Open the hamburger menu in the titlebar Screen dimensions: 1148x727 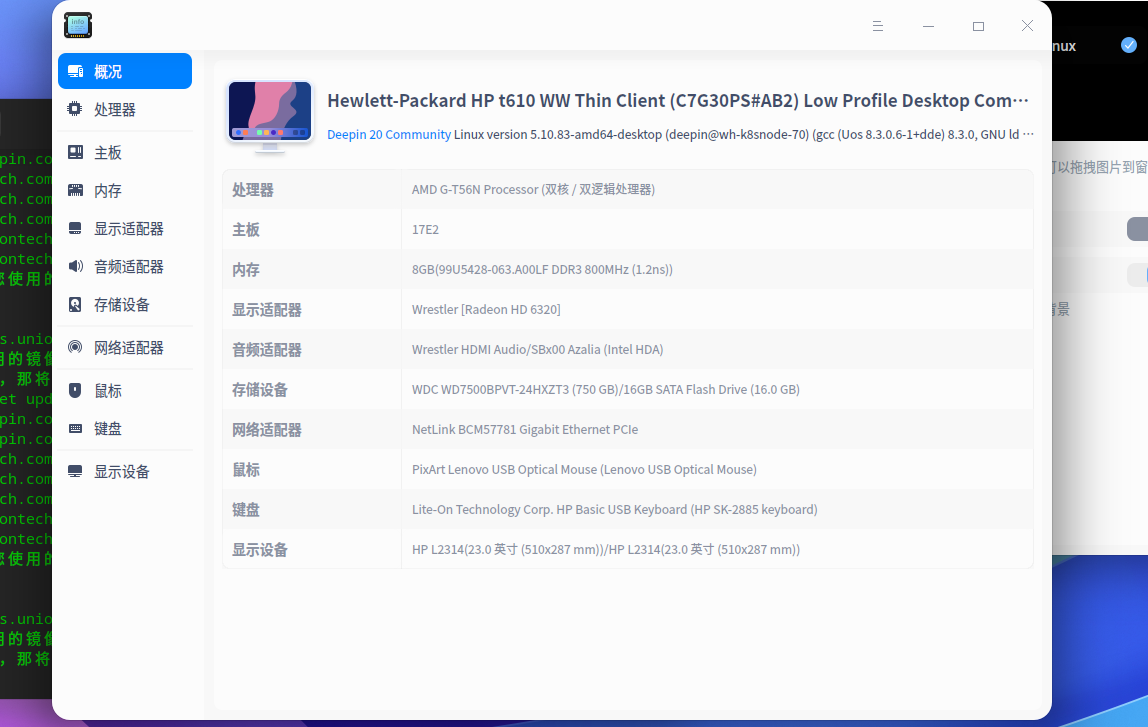tap(878, 26)
